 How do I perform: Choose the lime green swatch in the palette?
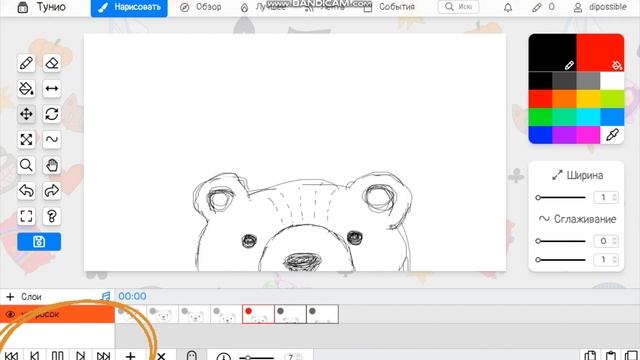pyautogui.click(x=612, y=99)
